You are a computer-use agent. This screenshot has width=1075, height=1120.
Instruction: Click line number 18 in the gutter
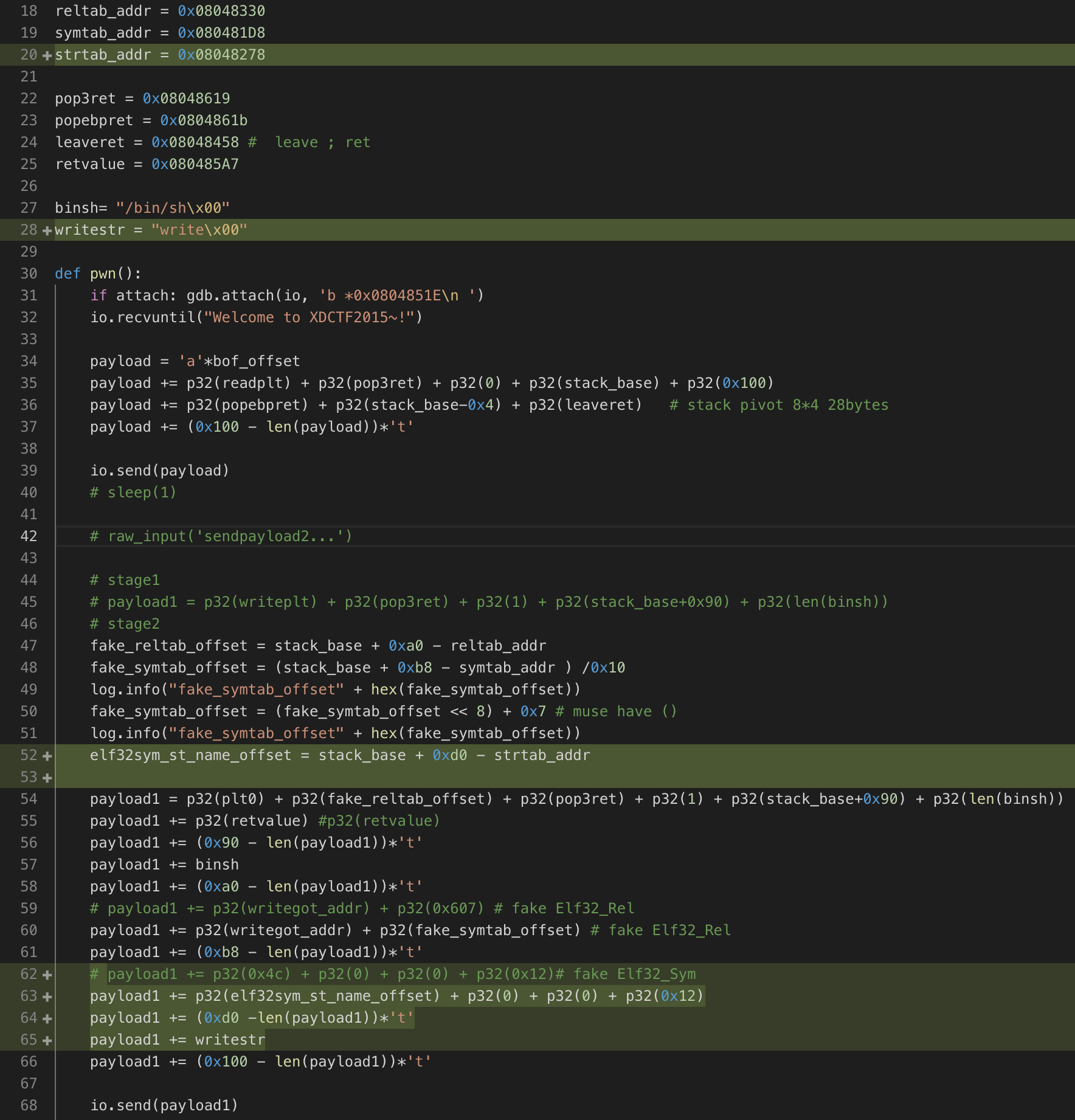[29, 11]
